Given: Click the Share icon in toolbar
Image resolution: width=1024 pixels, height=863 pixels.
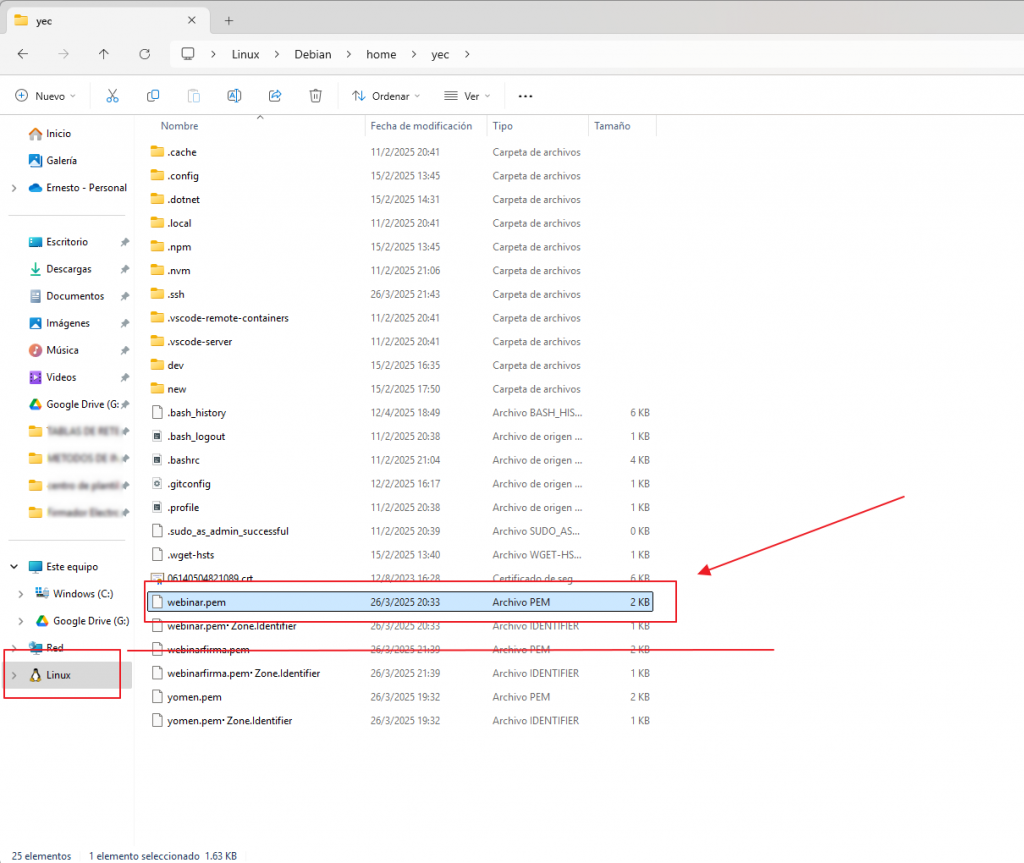Looking at the screenshot, I should click(275, 96).
